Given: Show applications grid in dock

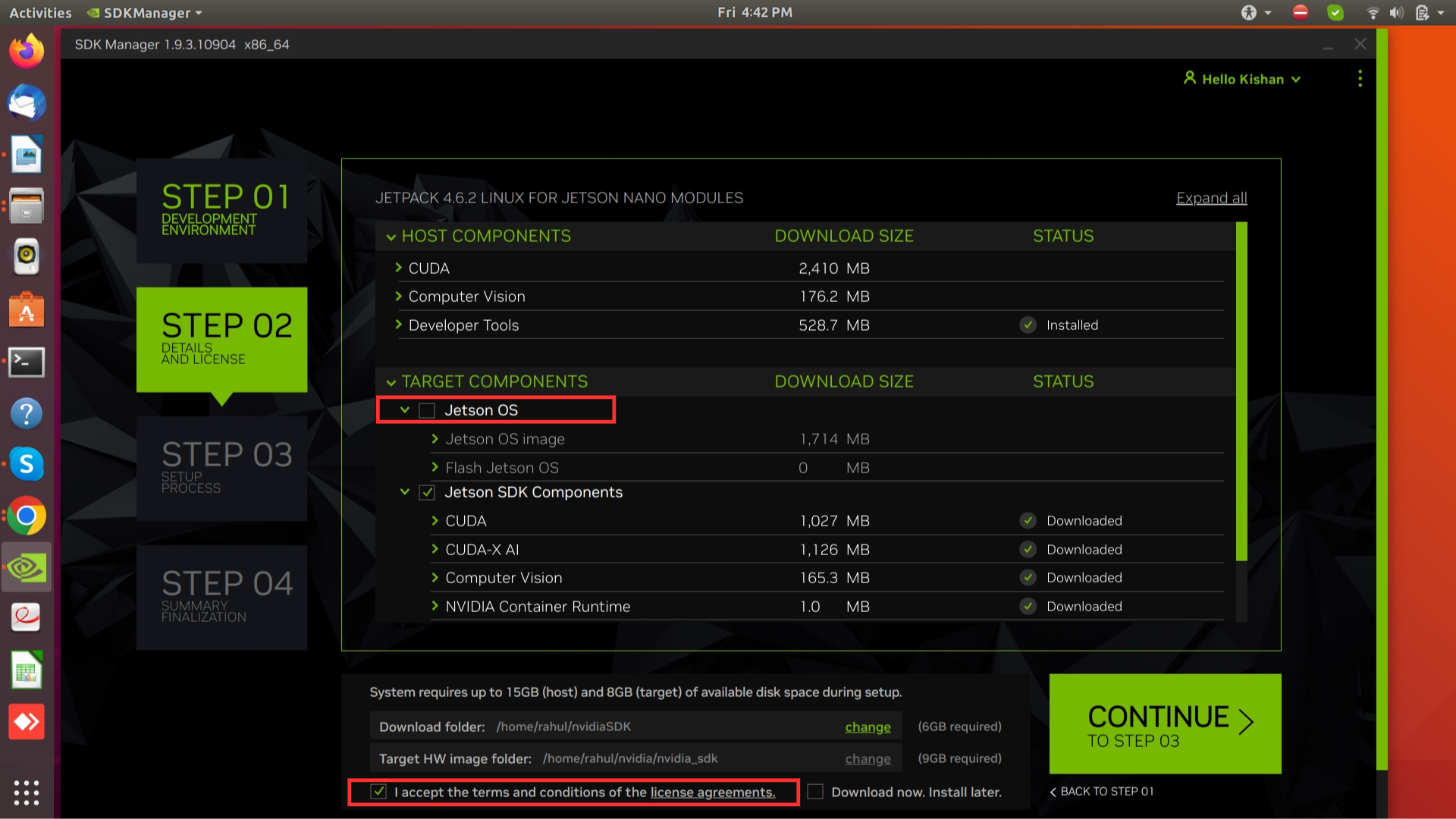Looking at the screenshot, I should pos(27,792).
